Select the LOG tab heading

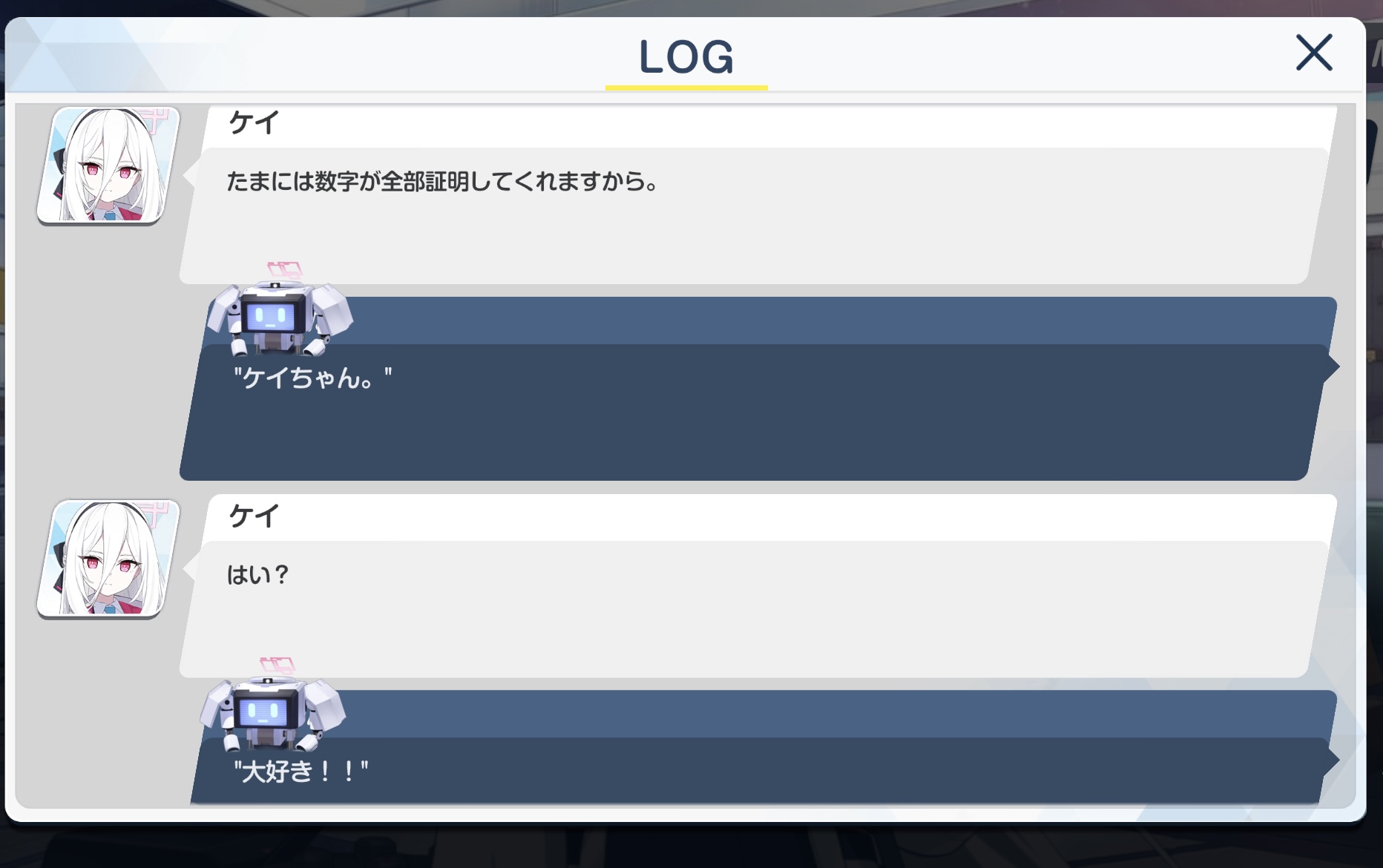coord(686,57)
